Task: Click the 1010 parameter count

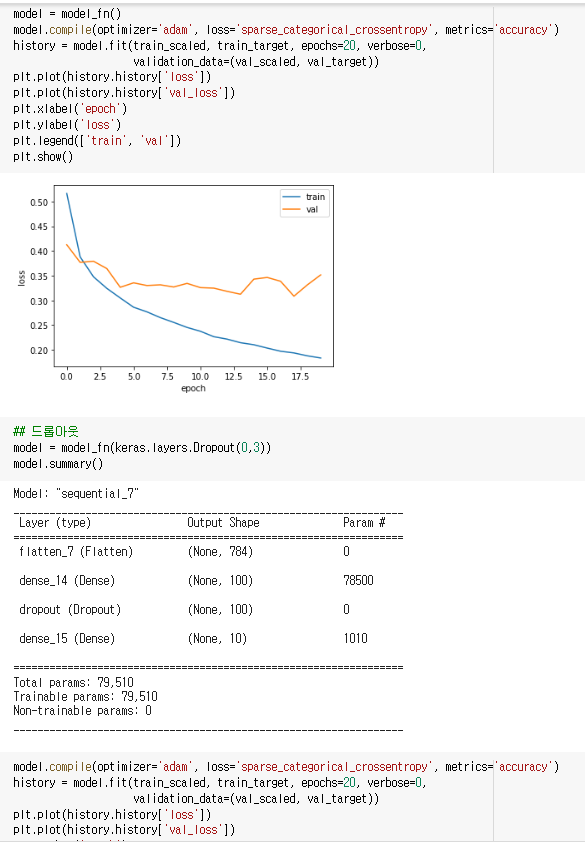Action: point(355,639)
